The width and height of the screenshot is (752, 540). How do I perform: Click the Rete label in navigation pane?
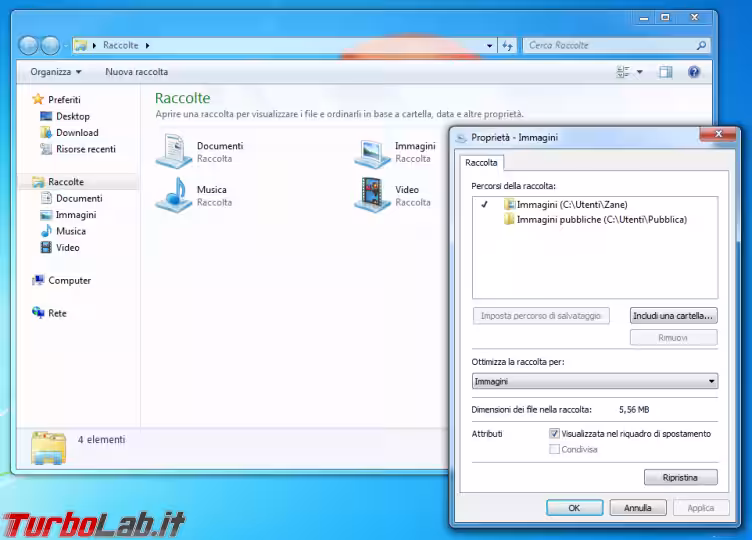pos(58,313)
